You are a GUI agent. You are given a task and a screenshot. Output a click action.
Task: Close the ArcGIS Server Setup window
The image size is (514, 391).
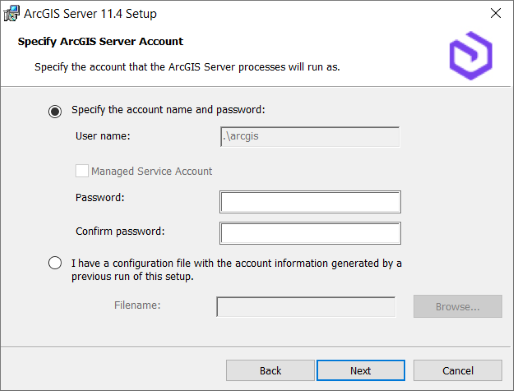pyautogui.click(x=496, y=13)
